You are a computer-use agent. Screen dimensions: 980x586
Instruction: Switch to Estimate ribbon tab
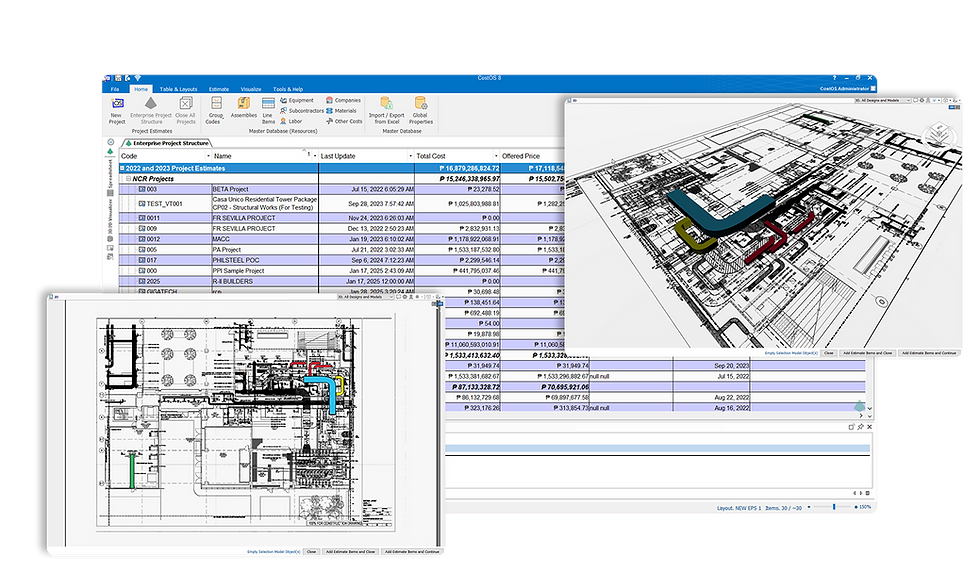coord(219,89)
